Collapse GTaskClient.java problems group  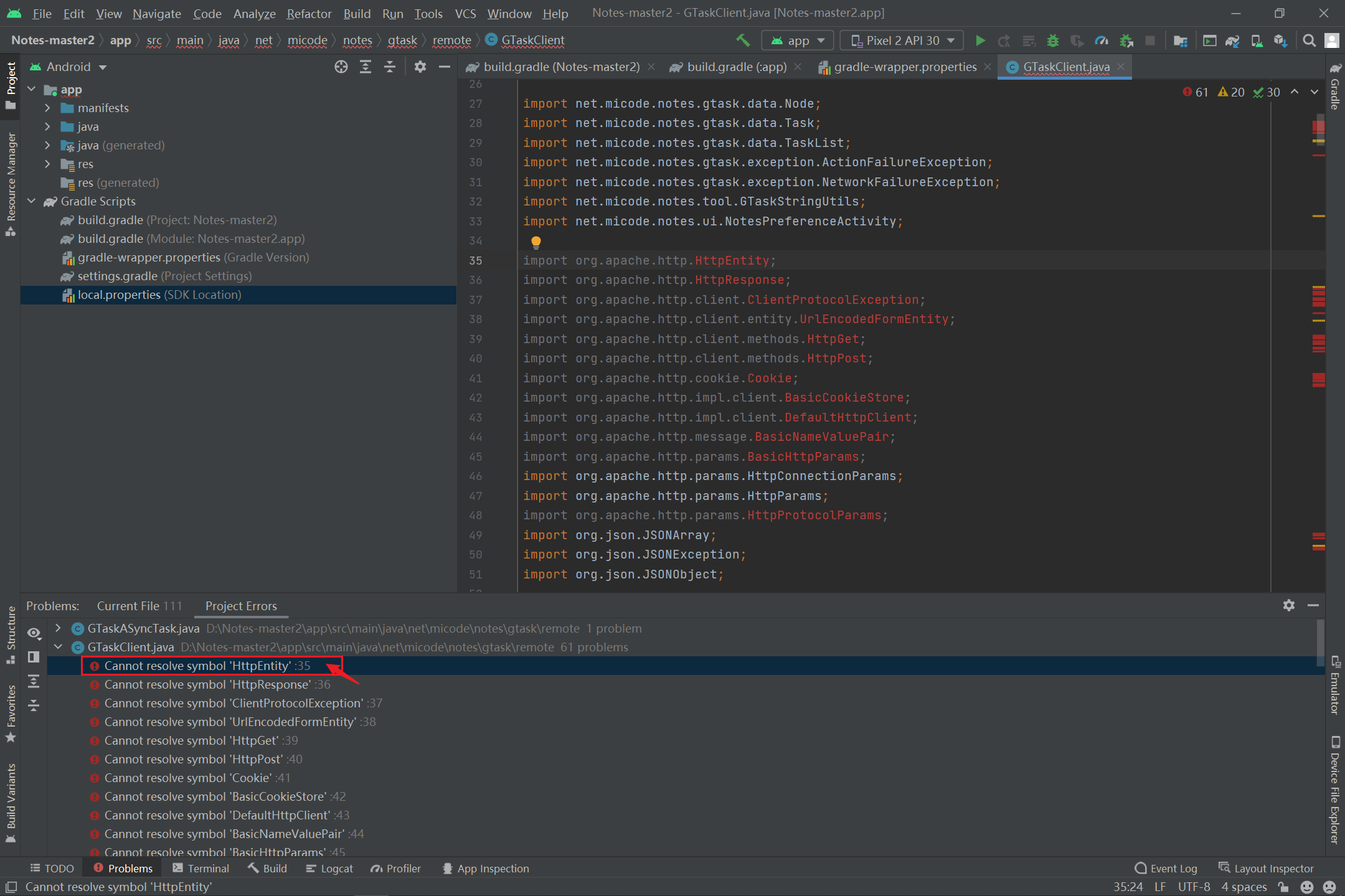point(58,647)
